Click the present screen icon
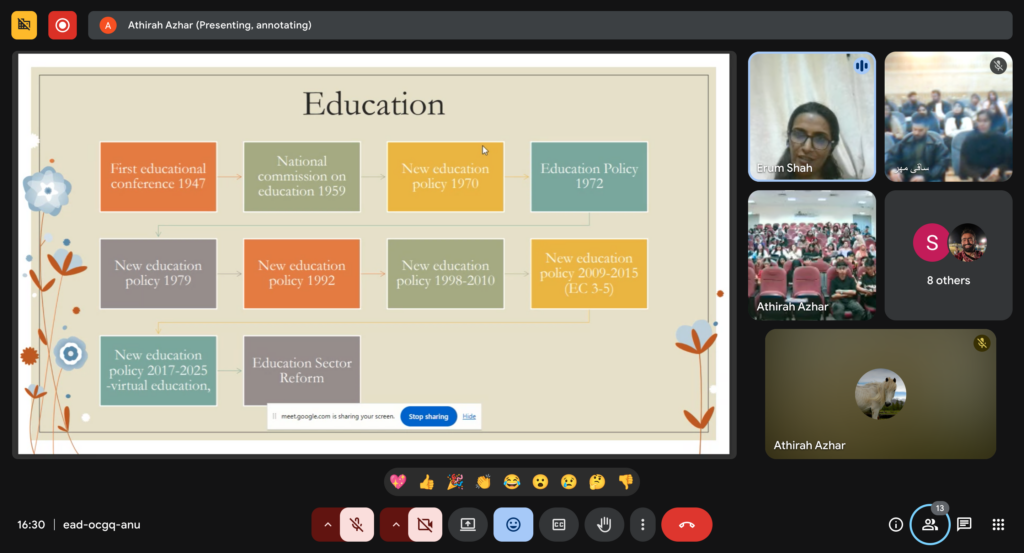Viewport: 1024px width, 553px height. click(467, 524)
